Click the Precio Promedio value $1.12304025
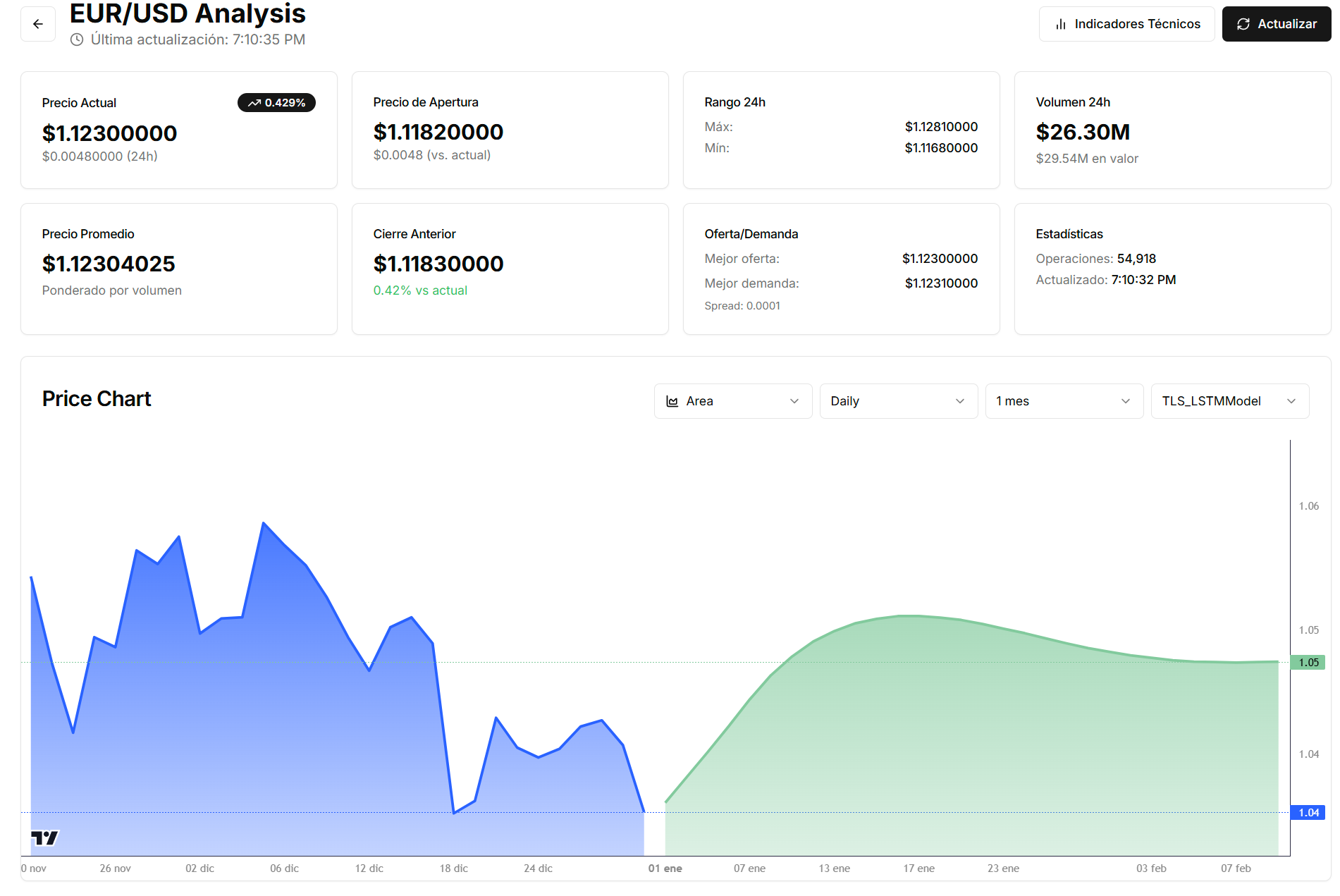 (109, 264)
